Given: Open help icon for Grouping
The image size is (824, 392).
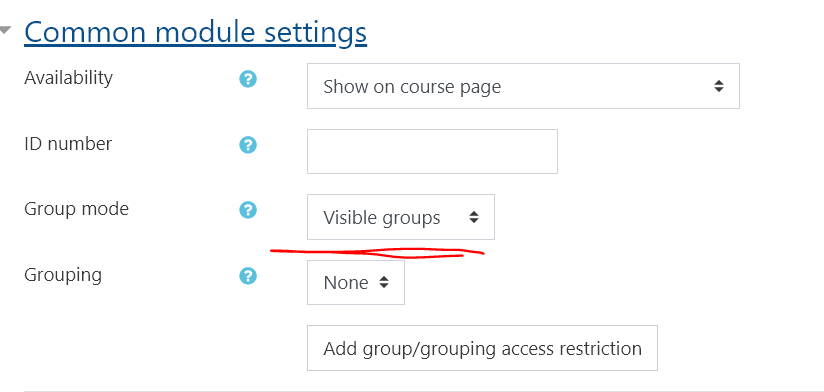Looking at the screenshot, I should point(248,276).
